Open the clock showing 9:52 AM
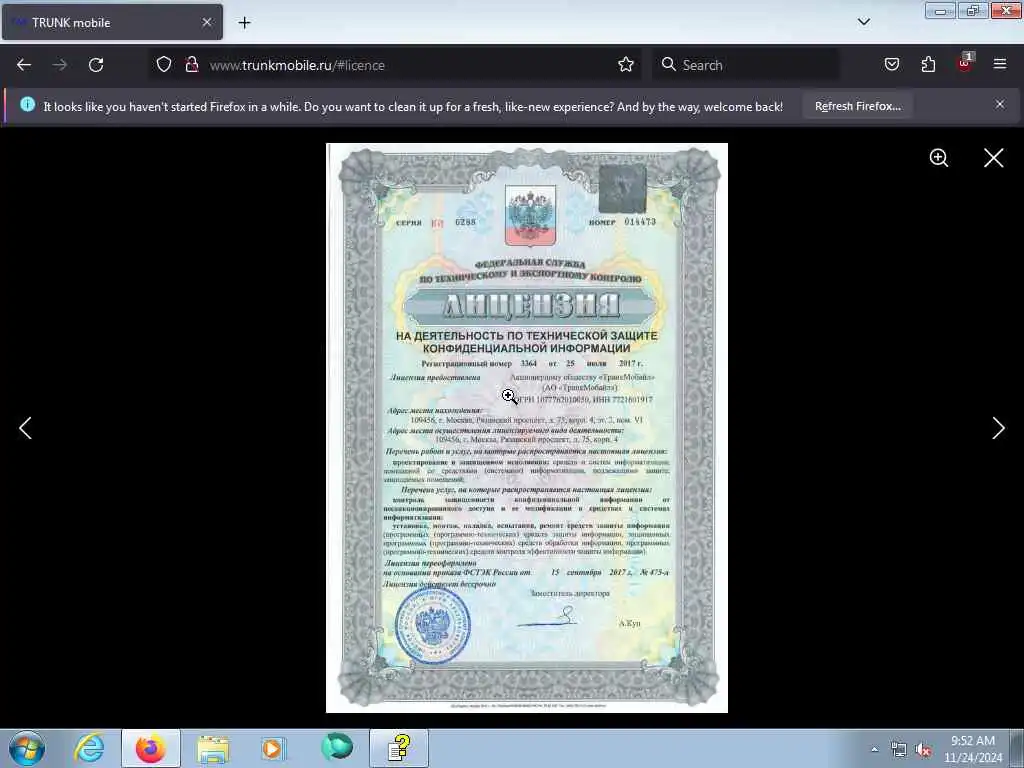This screenshot has height=768, width=1024. point(972,749)
